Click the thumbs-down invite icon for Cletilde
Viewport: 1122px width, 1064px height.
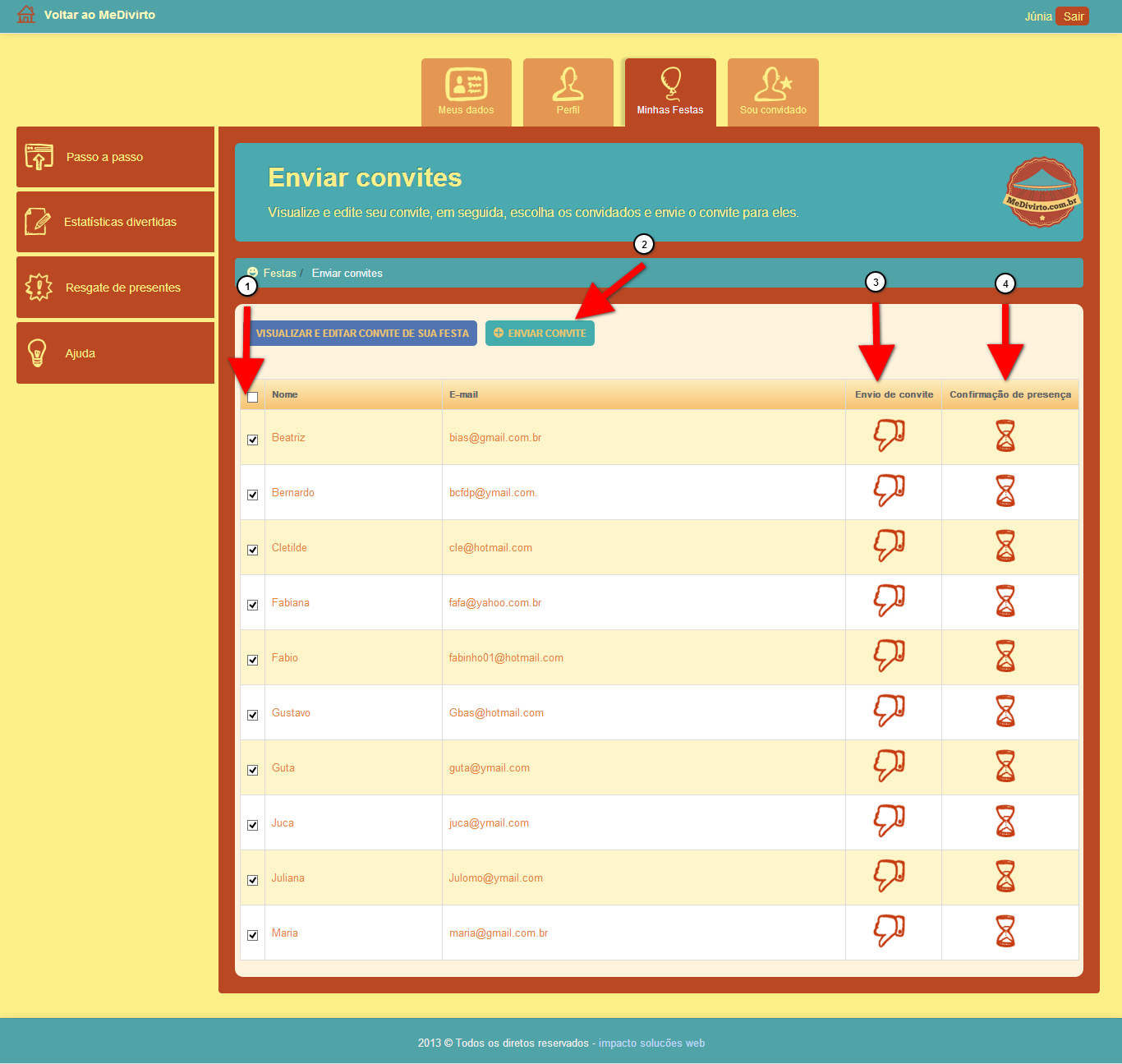pos(889,546)
